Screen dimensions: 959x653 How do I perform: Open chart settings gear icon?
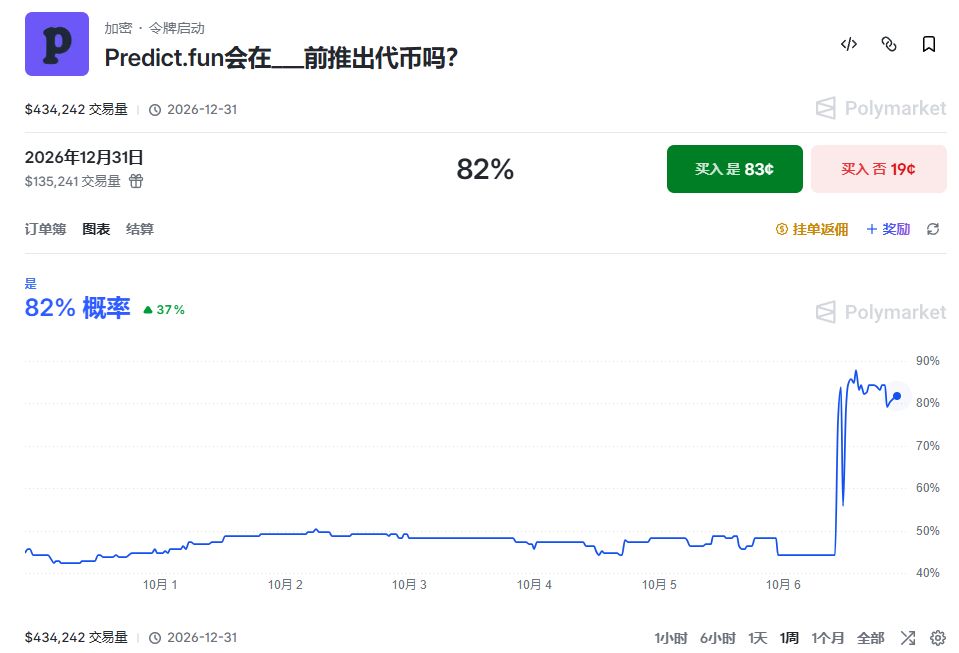coord(938,638)
